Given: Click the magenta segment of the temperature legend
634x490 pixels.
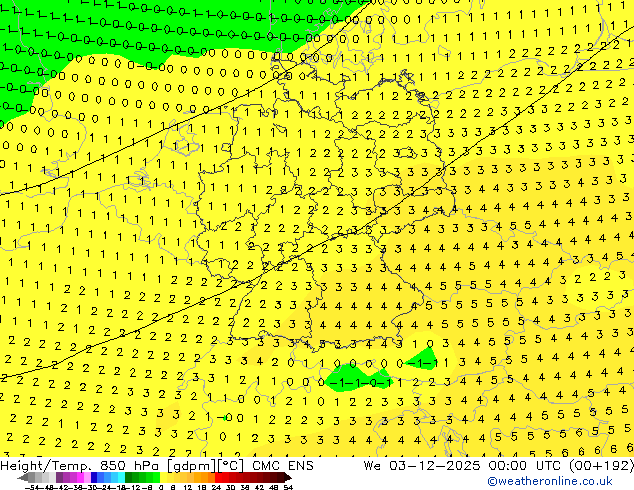Looking at the screenshot, I should pyautogui.click(x=80, y=478).
